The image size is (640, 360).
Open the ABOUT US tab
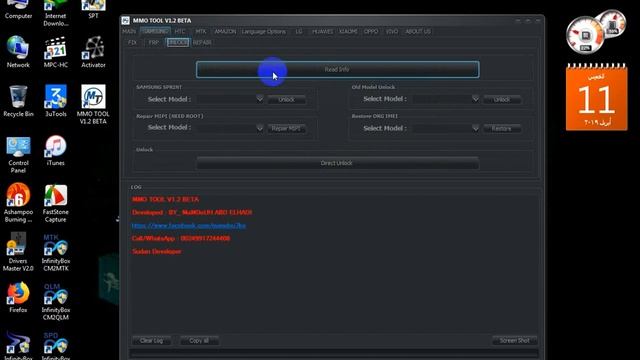click(x=418, y=31)
